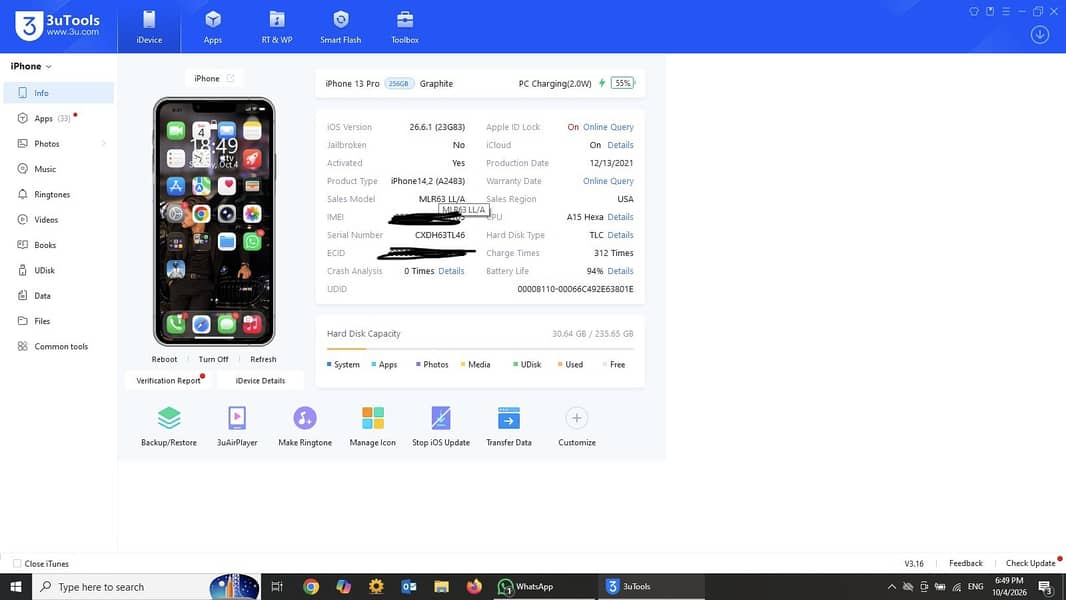
Task: Click Crash Analysis Details link
Action: pos(451,270)
